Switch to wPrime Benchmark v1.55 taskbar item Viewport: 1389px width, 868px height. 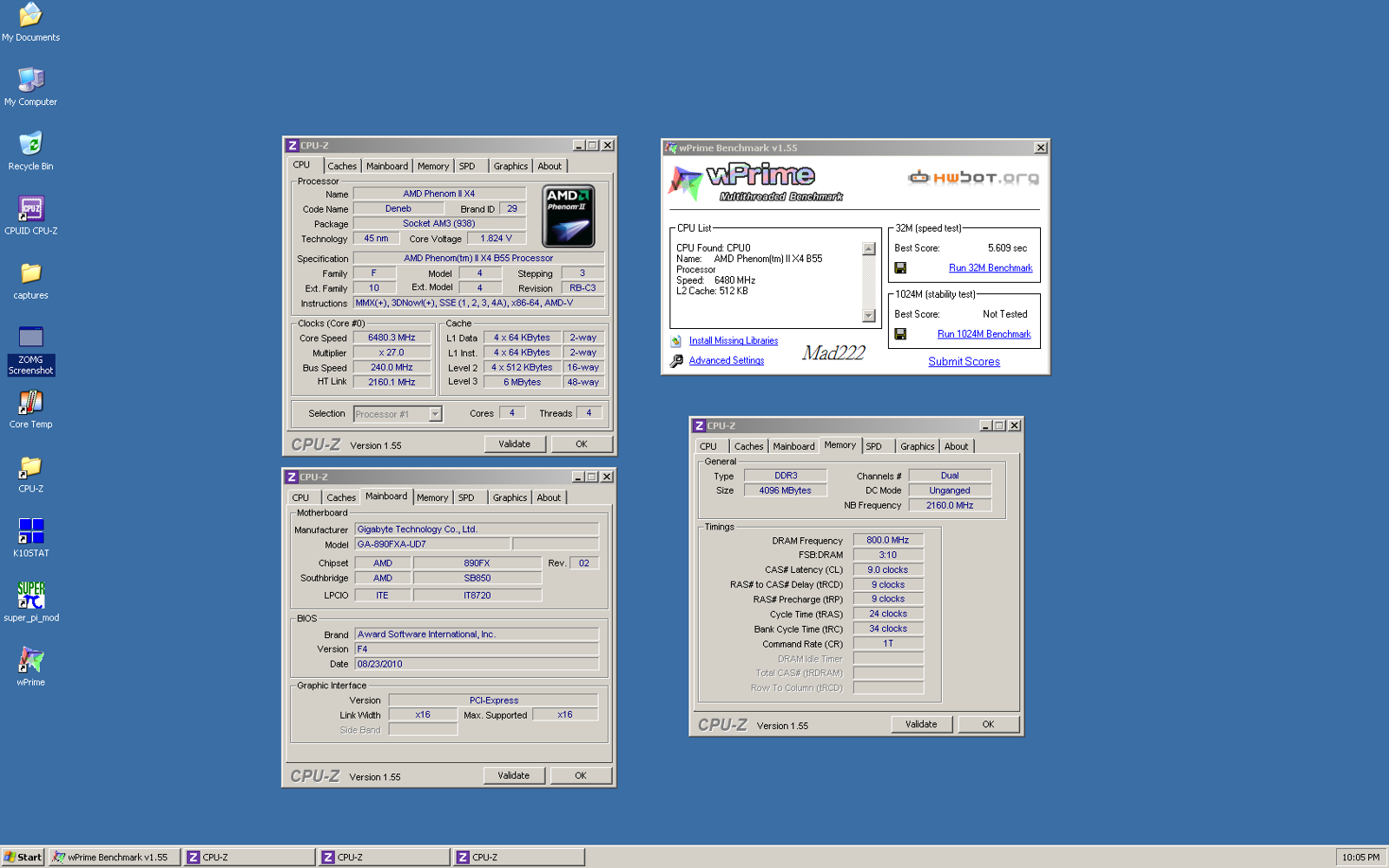tap(115, 857)
